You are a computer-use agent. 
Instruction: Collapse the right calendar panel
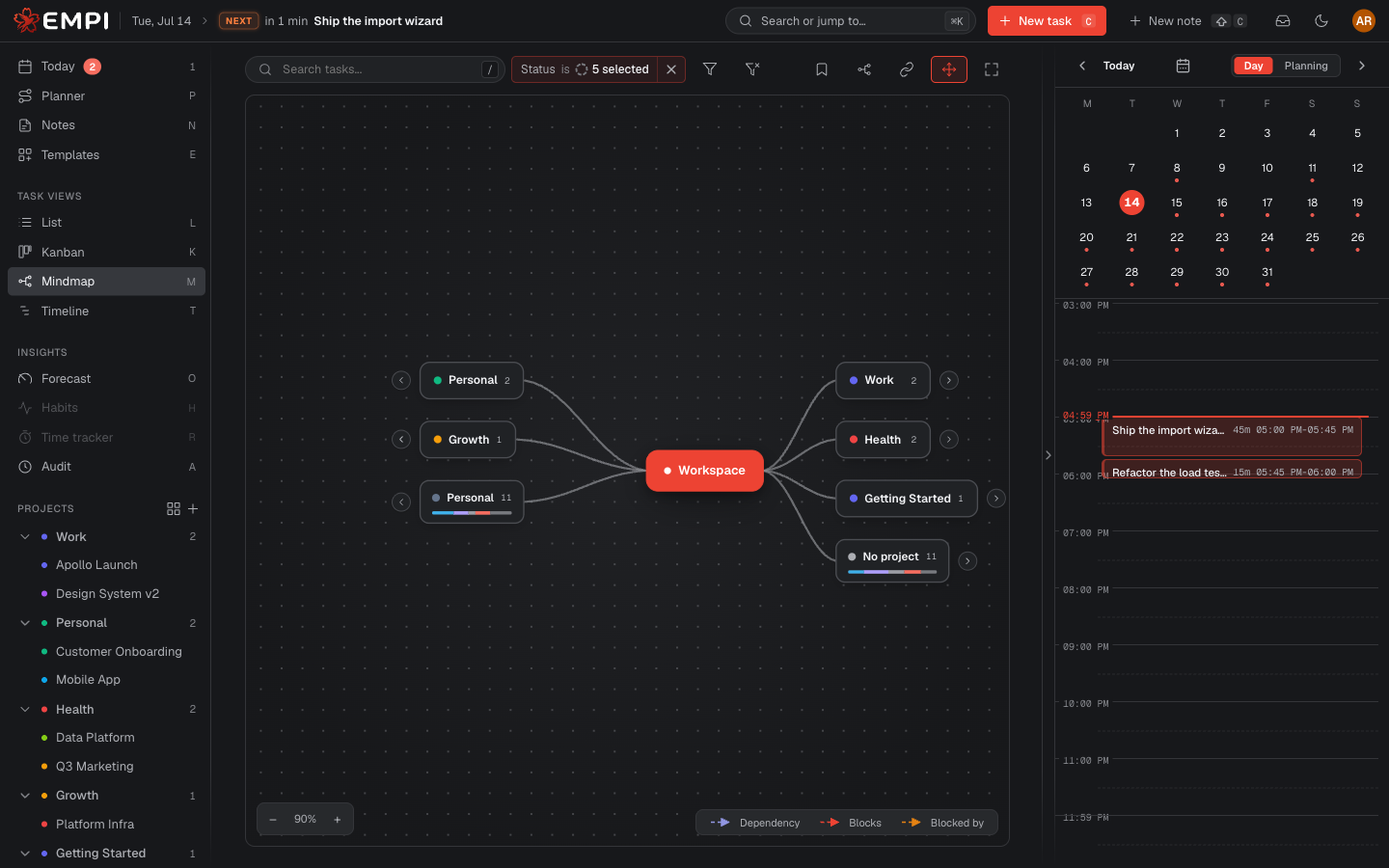1049,455
